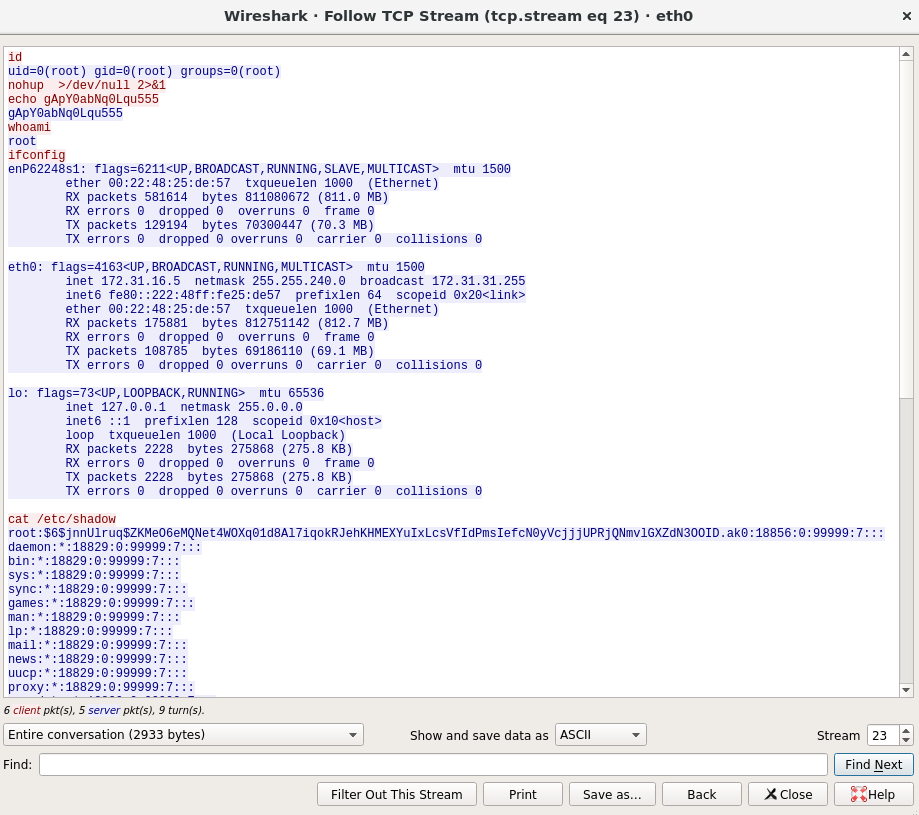
Task: Click the 'whoami' command line
Action: coord(29,127)
